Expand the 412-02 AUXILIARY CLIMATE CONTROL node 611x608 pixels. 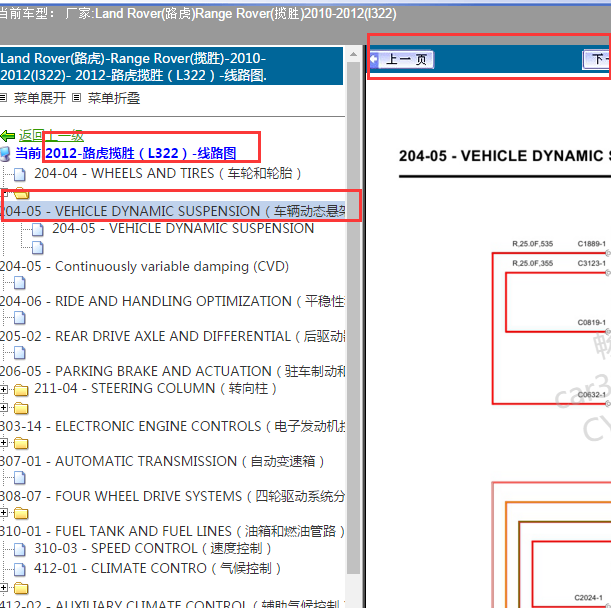[x=4, y=587]
